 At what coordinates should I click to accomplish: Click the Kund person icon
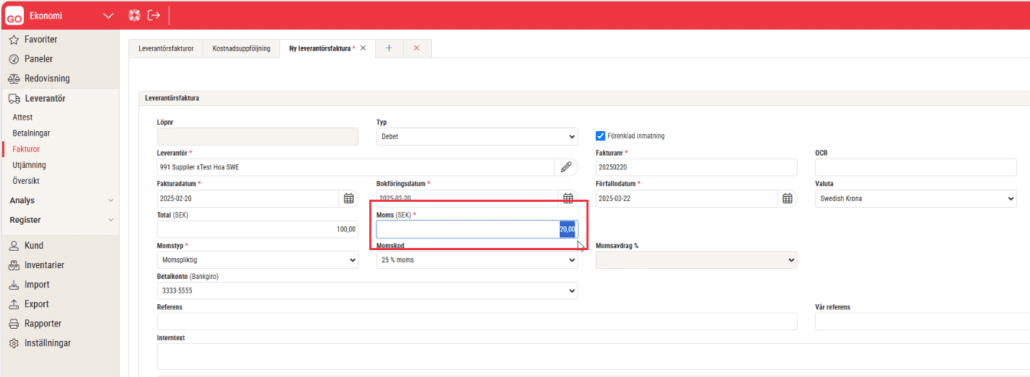click(13, 246)
